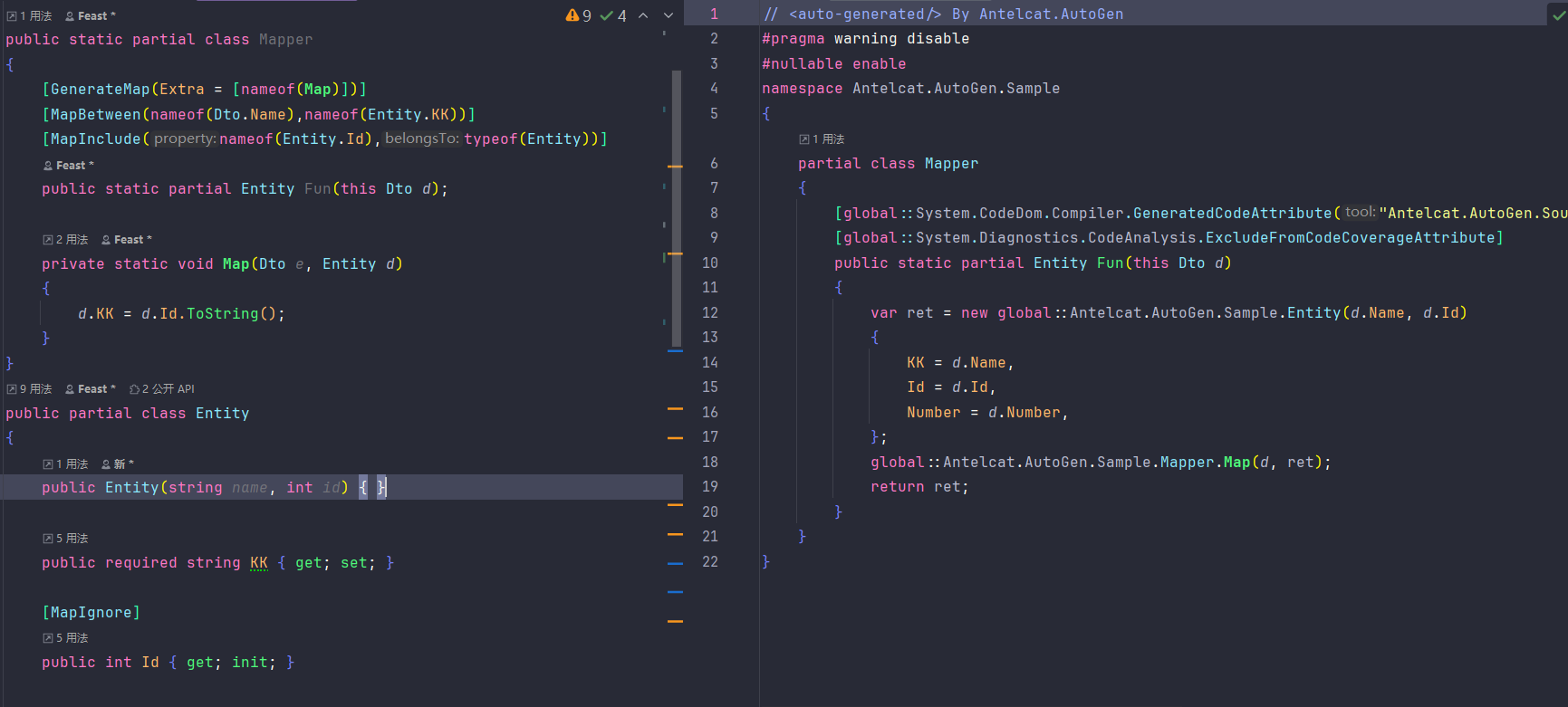Image resolution: width=1568 pixels, height=707 pixels.
Task: Click the 'belongsTo:' inlay hint in MapInclude
Action: pyautogui.click(x=422, y=139)
